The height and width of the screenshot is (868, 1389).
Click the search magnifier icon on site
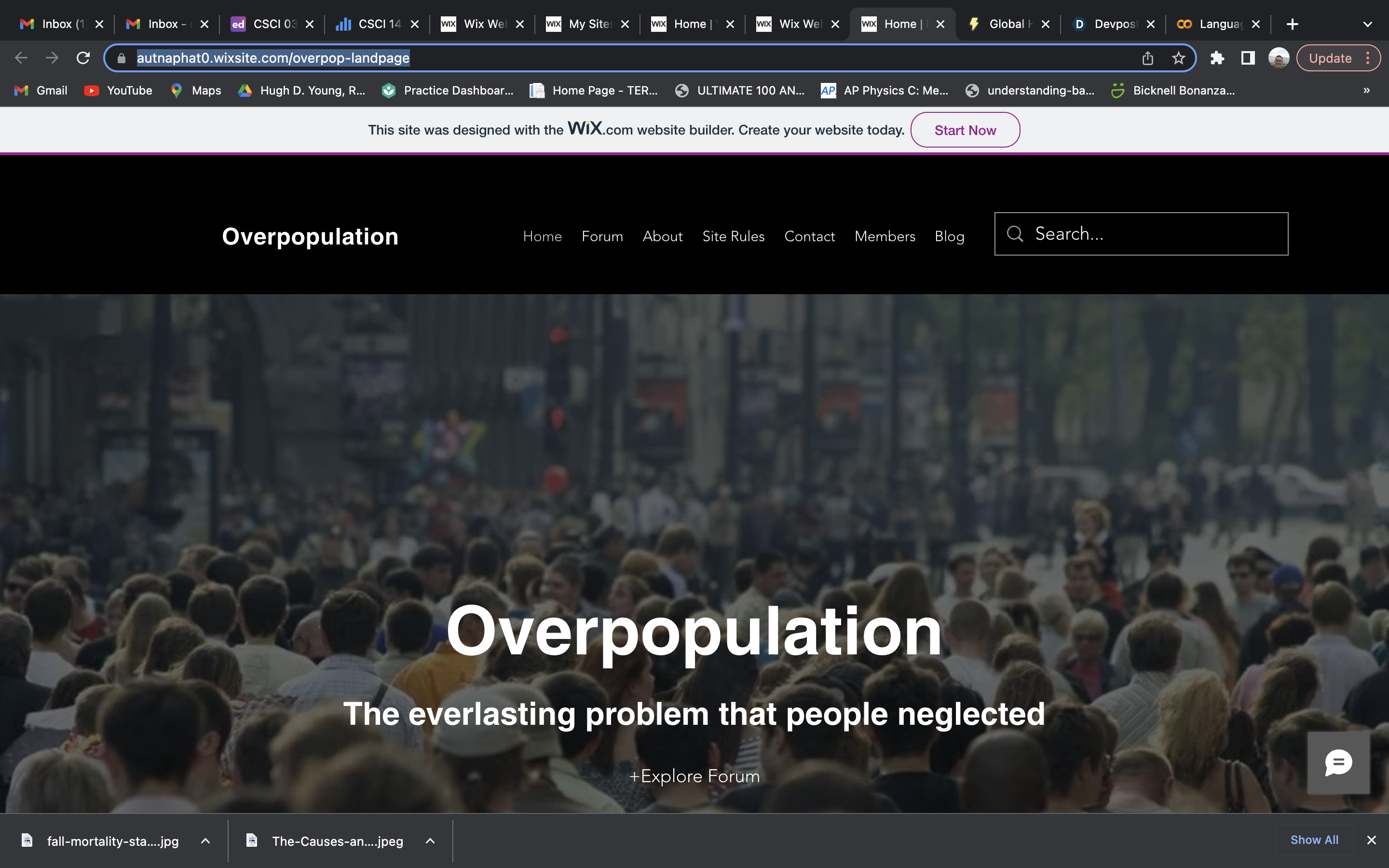pyautogui.click(x=1015, y=234)
